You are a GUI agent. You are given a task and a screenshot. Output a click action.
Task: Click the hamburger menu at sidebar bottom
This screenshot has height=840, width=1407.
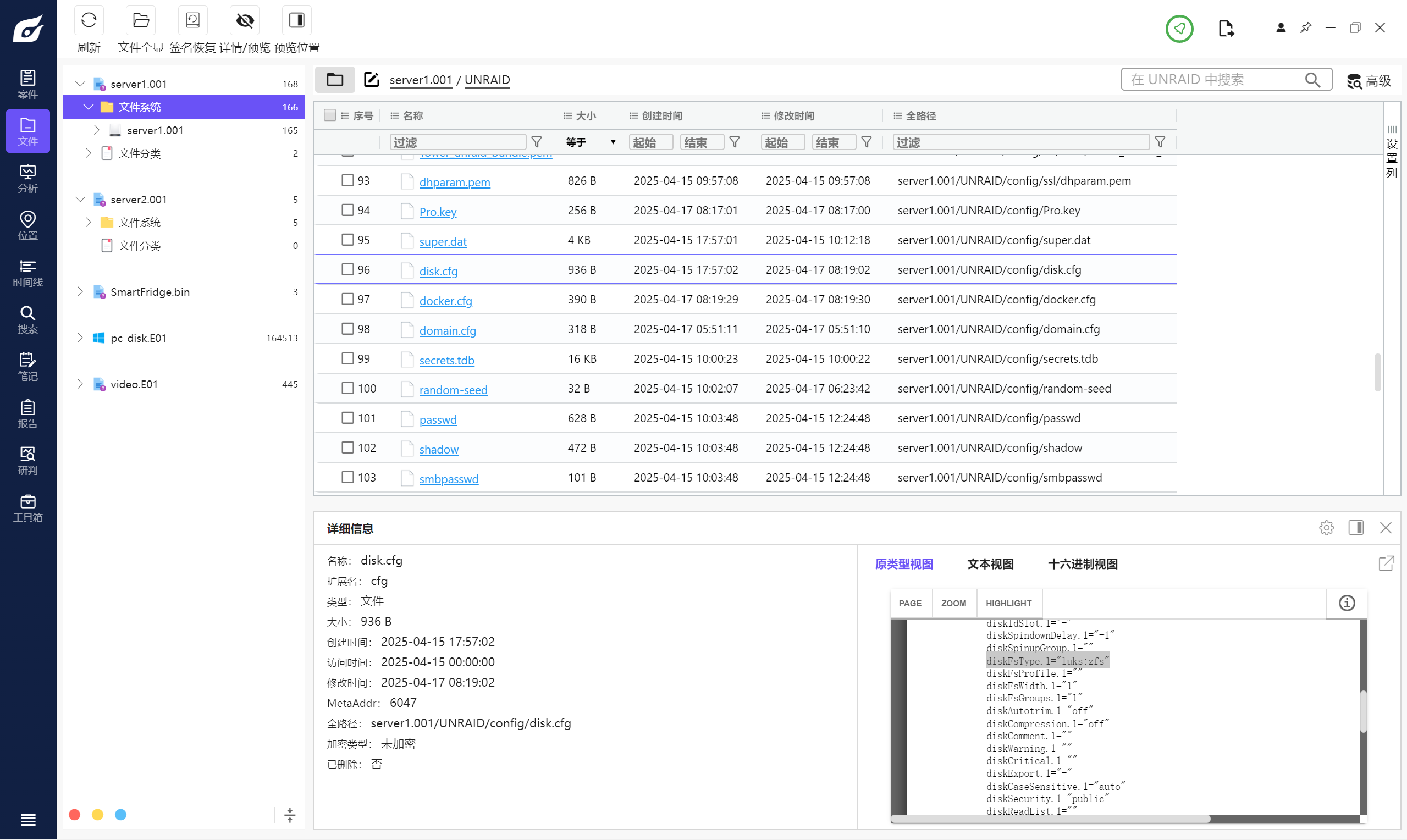[27, 819]
